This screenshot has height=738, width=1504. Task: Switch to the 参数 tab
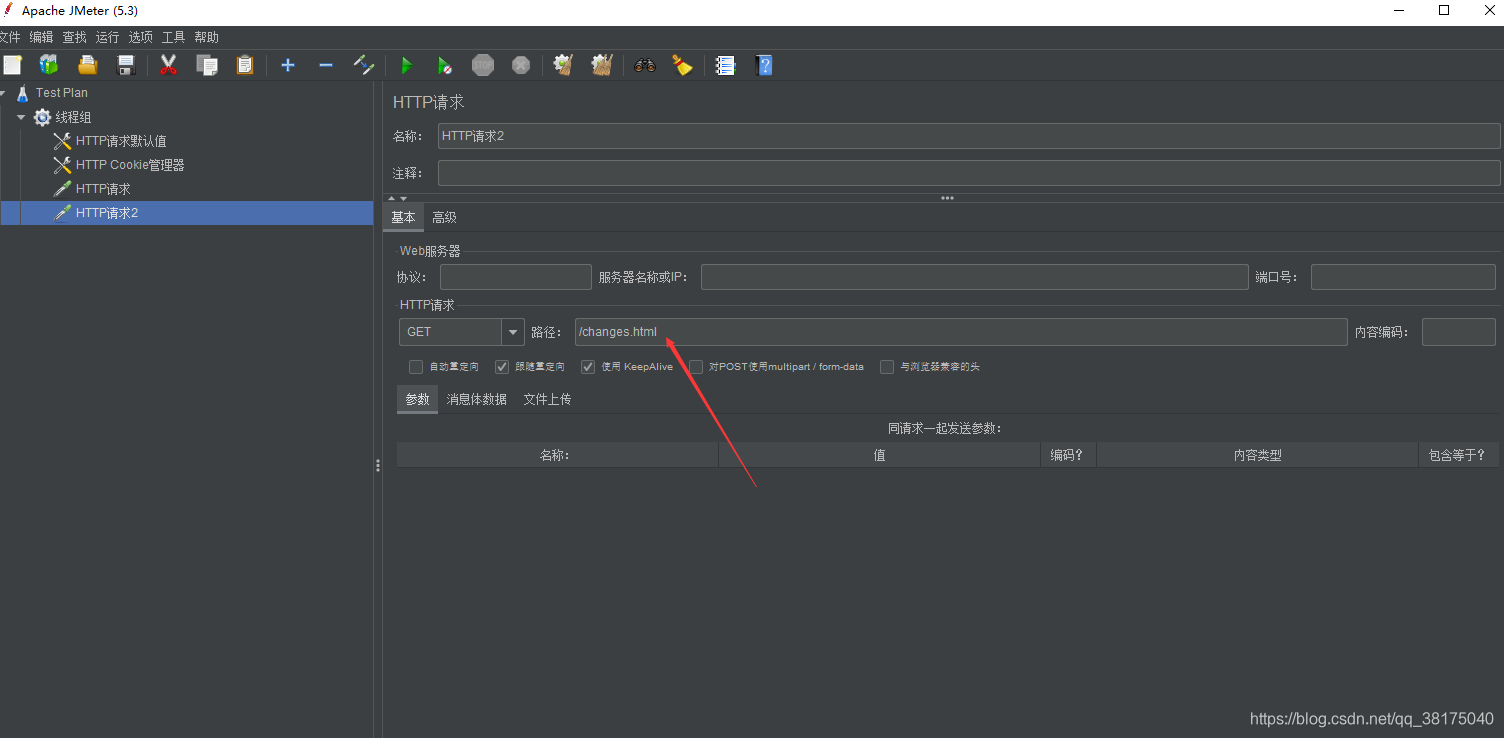coord(417,399)
